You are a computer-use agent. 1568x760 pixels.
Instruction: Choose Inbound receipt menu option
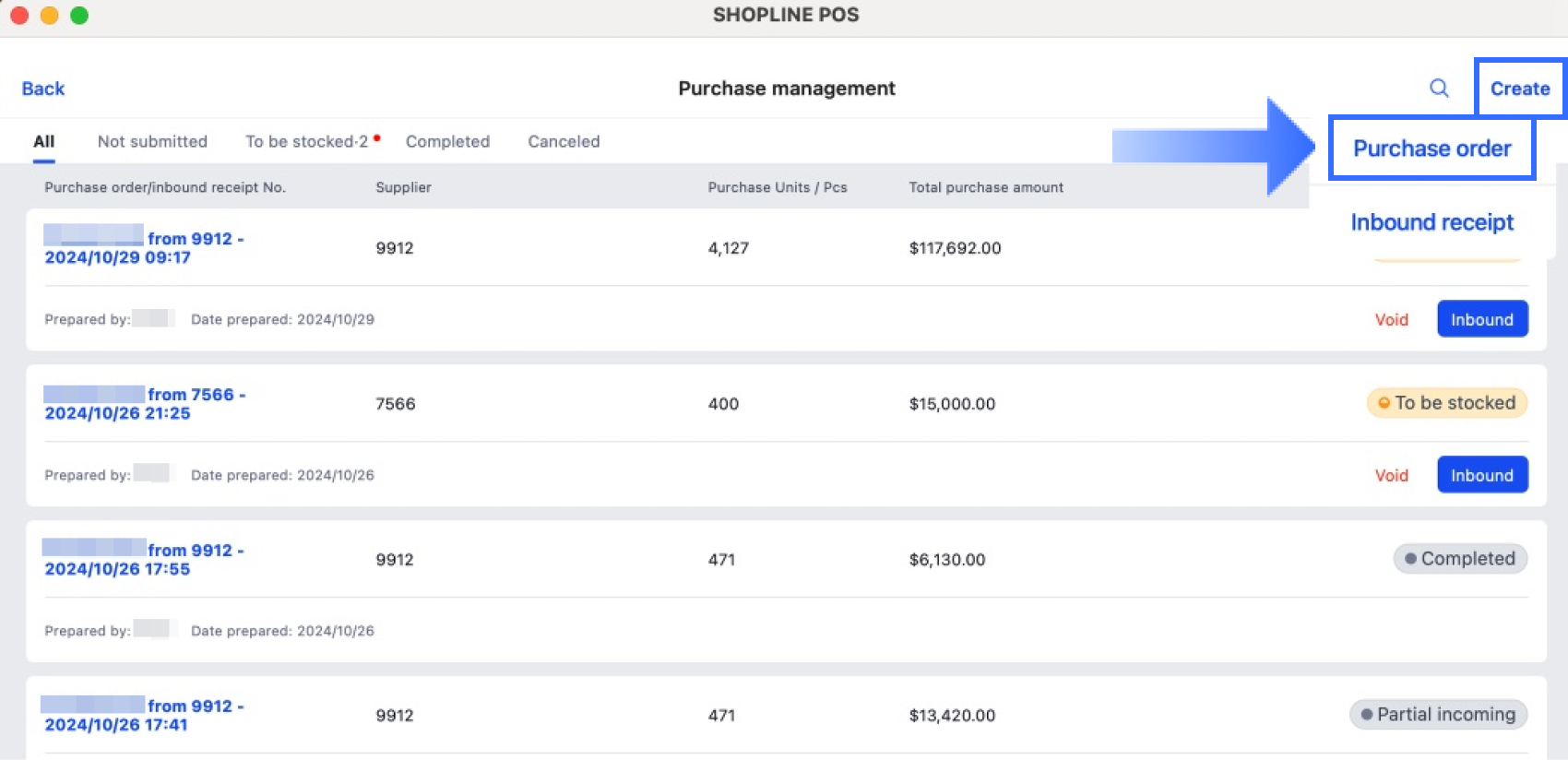click(1431, 222)
